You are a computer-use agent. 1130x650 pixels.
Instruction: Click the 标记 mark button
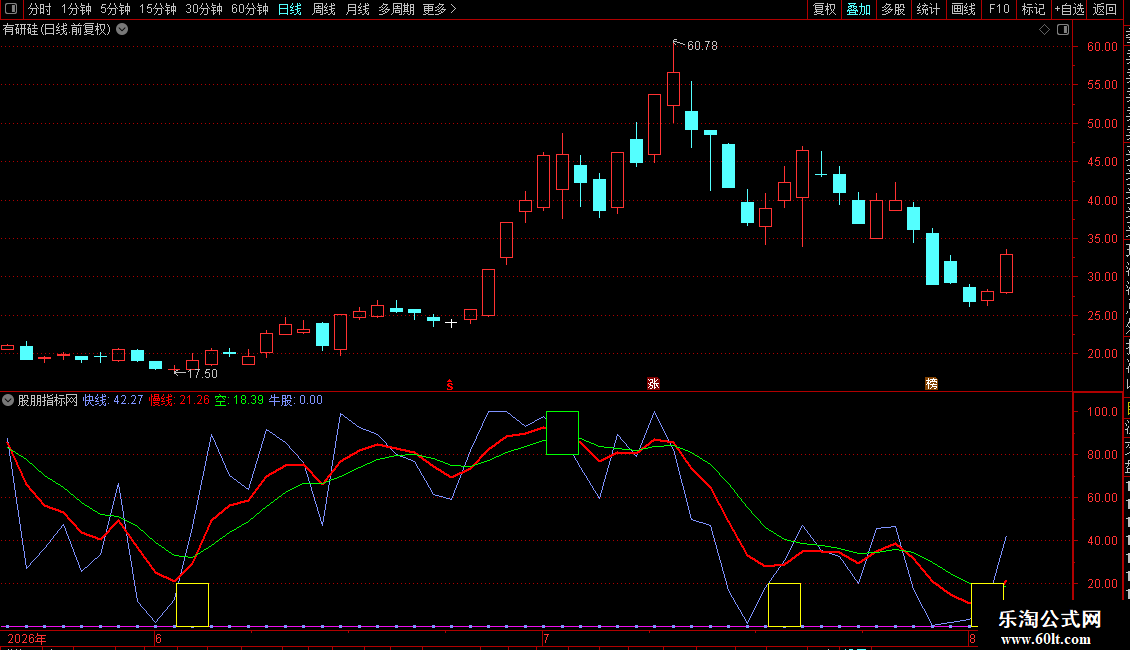(x=1033, y=9)
